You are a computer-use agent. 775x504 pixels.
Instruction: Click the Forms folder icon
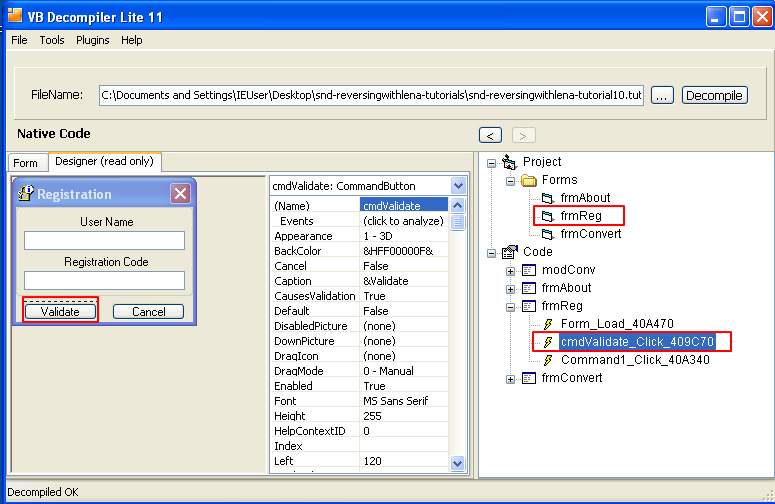pyautogui.click(x=529, y=180)
